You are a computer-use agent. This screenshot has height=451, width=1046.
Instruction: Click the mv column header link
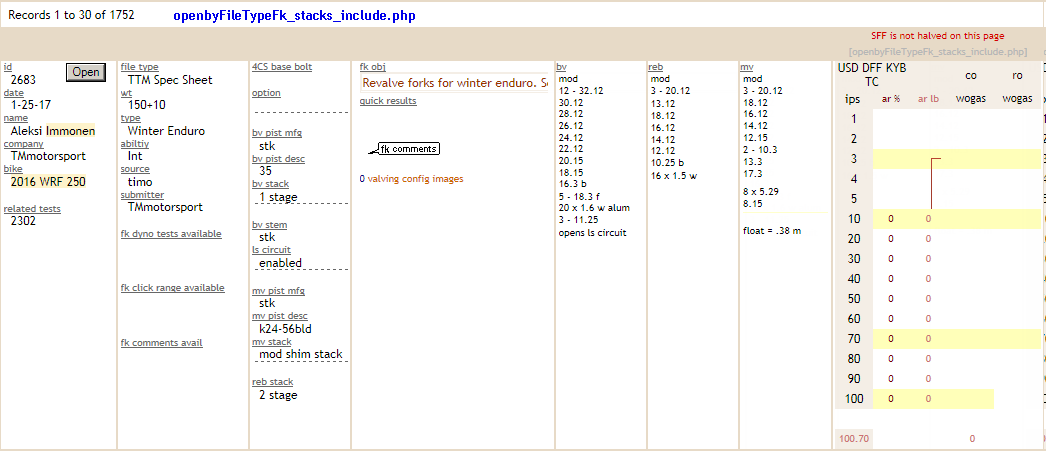click(x=747, y=67)
